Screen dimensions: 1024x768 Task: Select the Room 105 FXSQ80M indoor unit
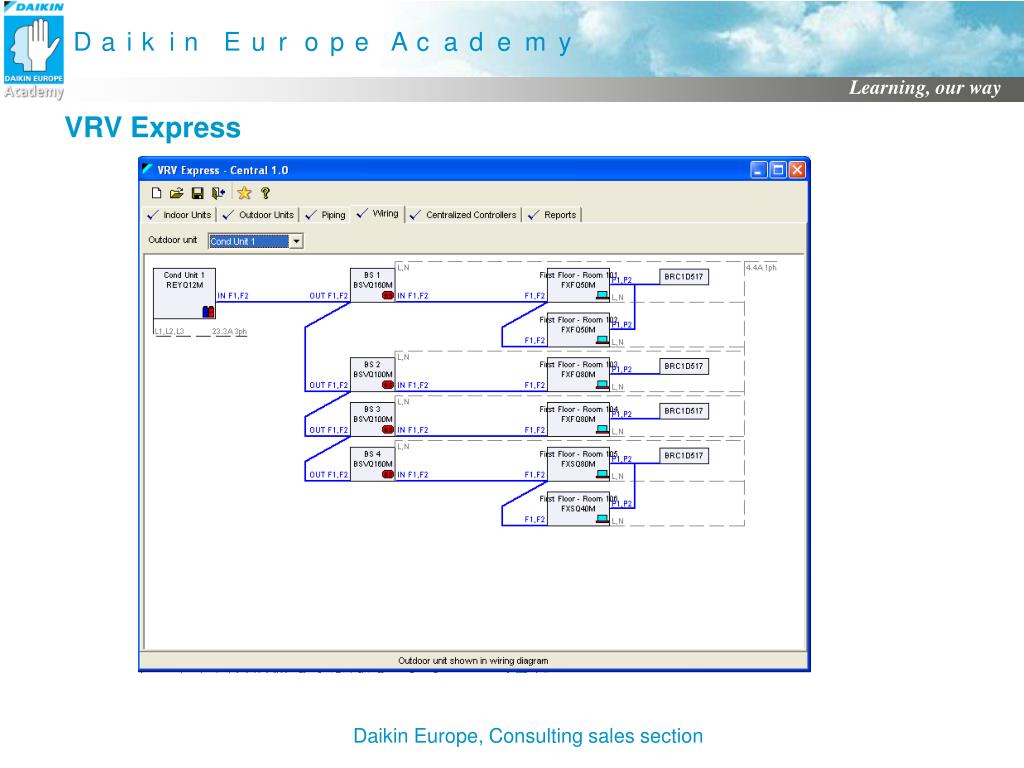(578, 464)
